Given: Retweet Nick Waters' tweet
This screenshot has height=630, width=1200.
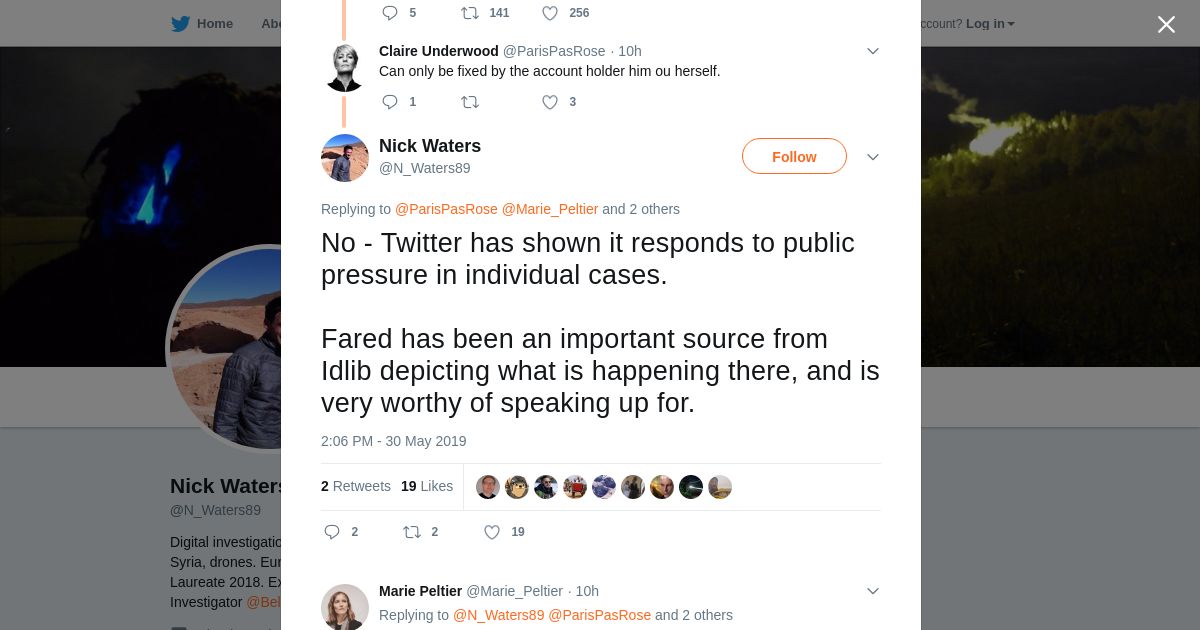Looking at the screenshot, I should point(411,532).
